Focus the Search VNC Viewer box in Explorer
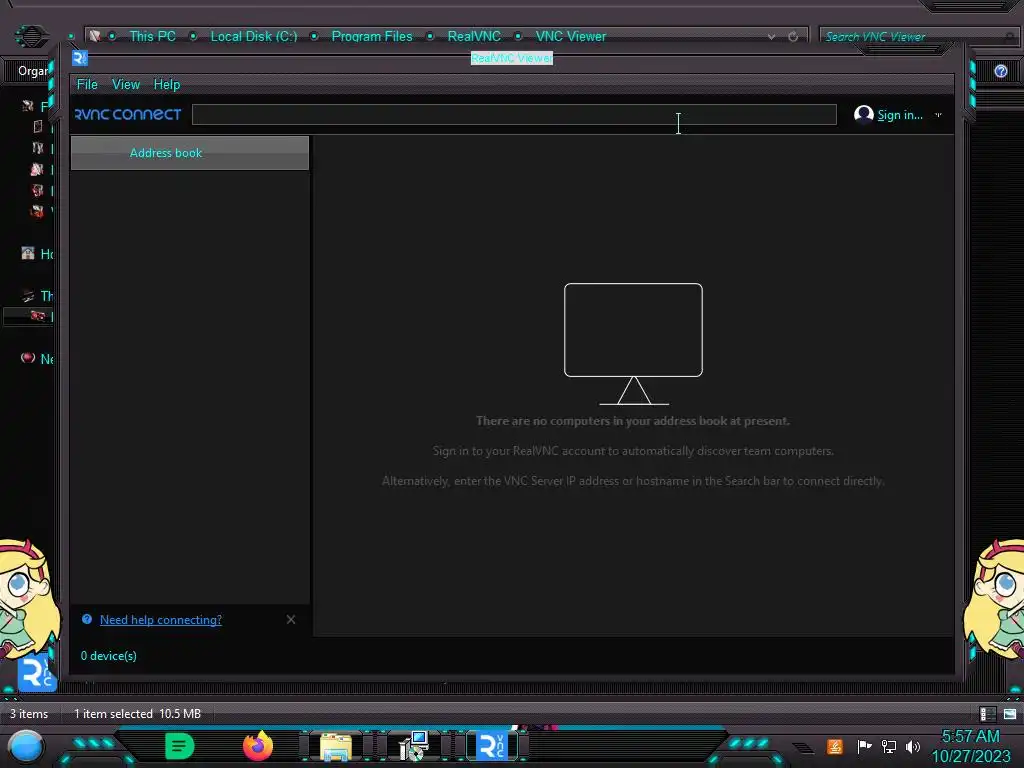 918,37
